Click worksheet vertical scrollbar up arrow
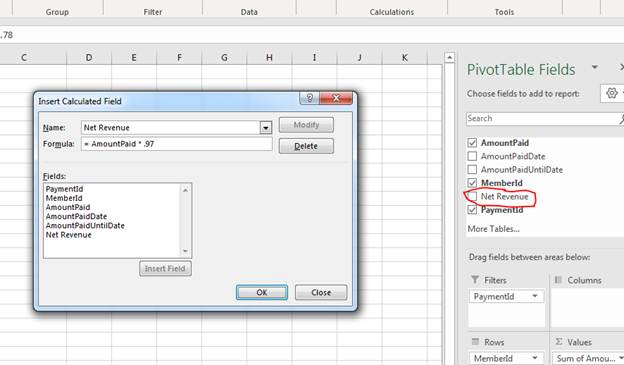Viewport: 624px width, 365px height. coord(449,58)
